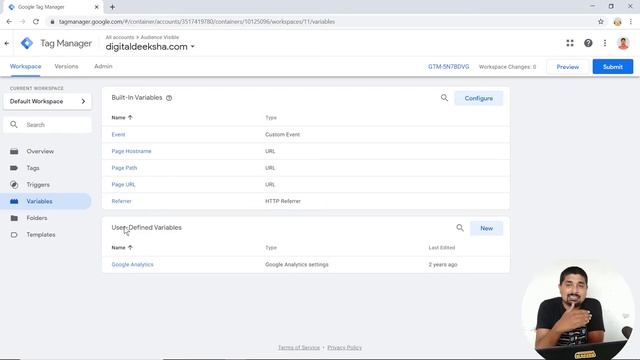This screenshot has height=360, width=640.
Task: Open the Google account avatar
Action: click(x=623, y=43)
